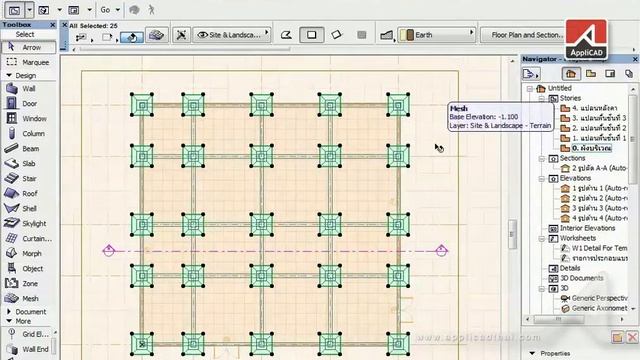Select the Curtain Wall tool
The width and height of the screenshot is (640, 360).
point(29,238)
